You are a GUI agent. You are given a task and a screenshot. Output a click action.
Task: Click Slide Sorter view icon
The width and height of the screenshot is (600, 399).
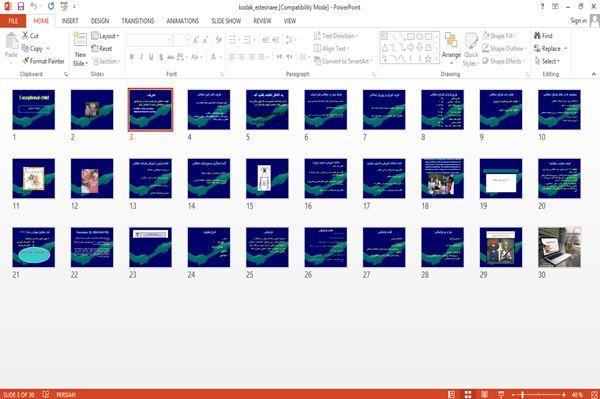pos(468,394)
